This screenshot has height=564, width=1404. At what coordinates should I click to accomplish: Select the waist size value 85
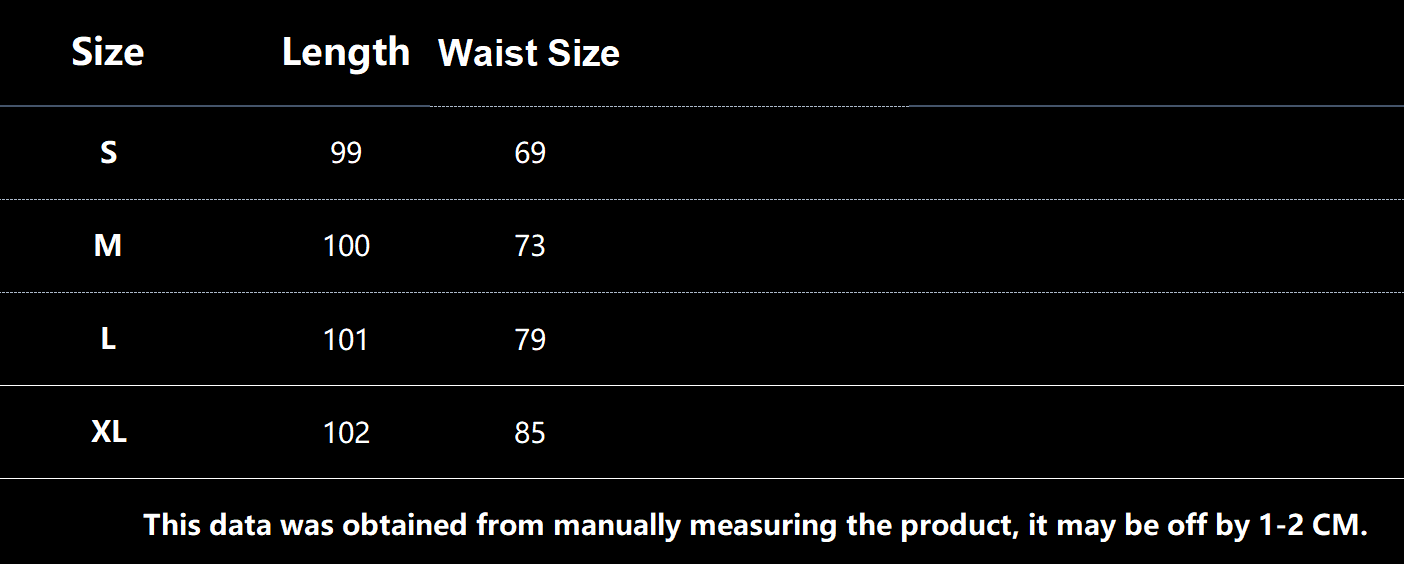[x=530, y=433]
